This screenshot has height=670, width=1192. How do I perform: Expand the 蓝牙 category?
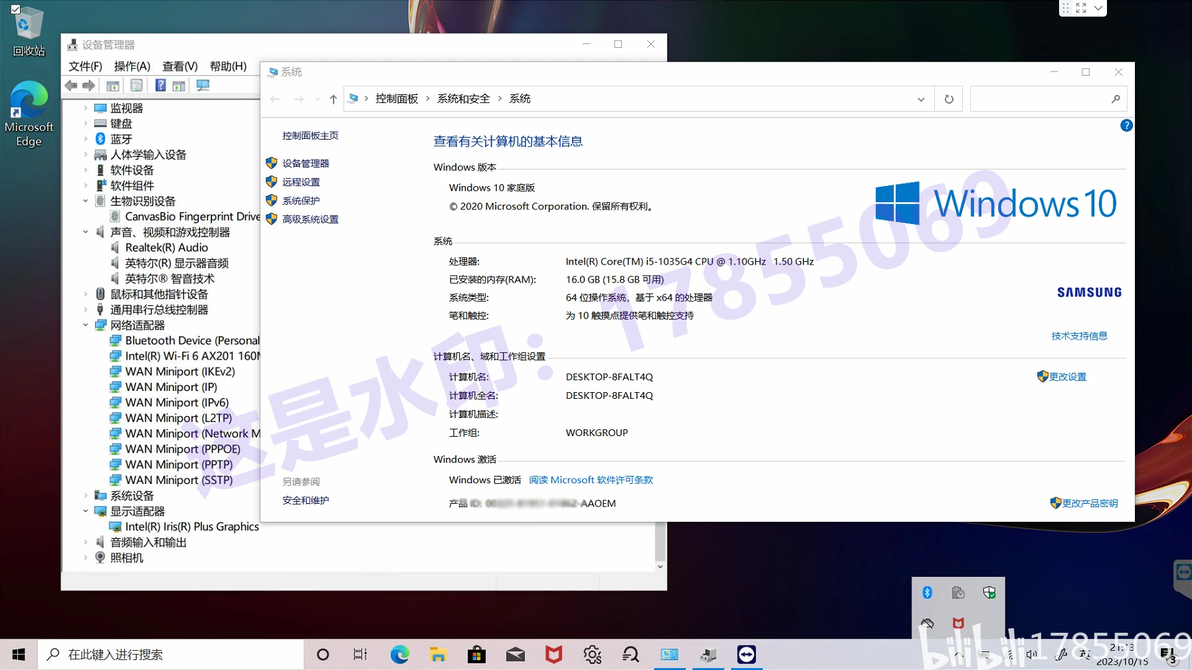click(x=86, y=139)
